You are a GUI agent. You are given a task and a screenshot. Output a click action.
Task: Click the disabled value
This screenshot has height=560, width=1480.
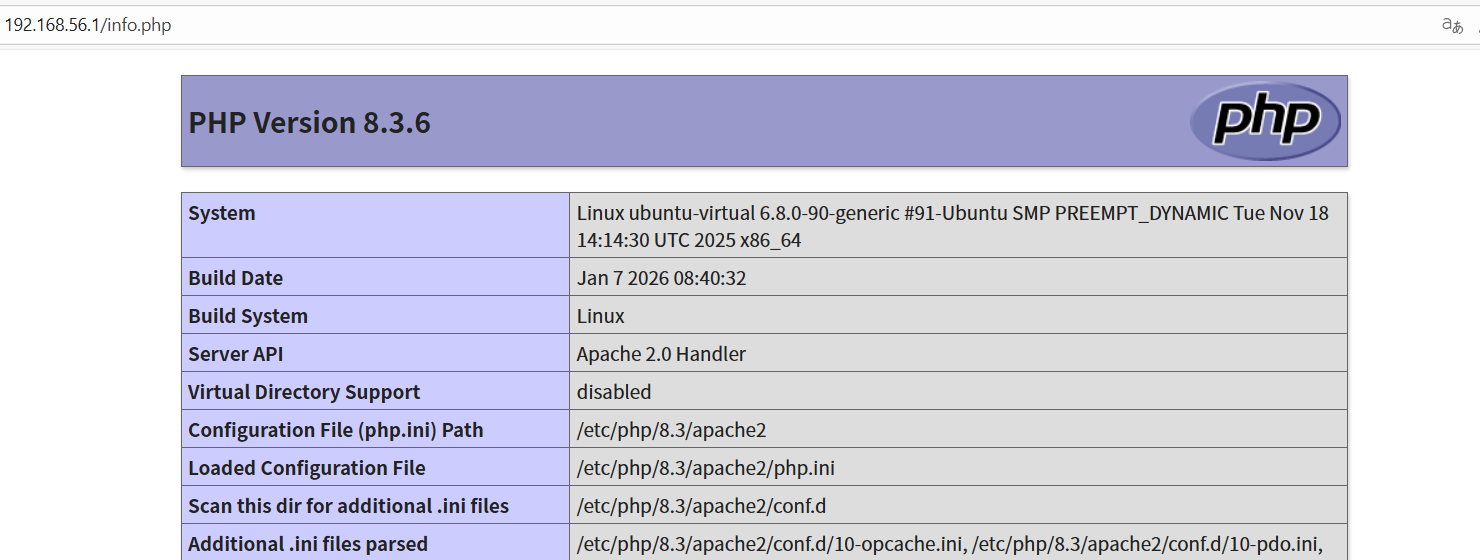point(614,392)
